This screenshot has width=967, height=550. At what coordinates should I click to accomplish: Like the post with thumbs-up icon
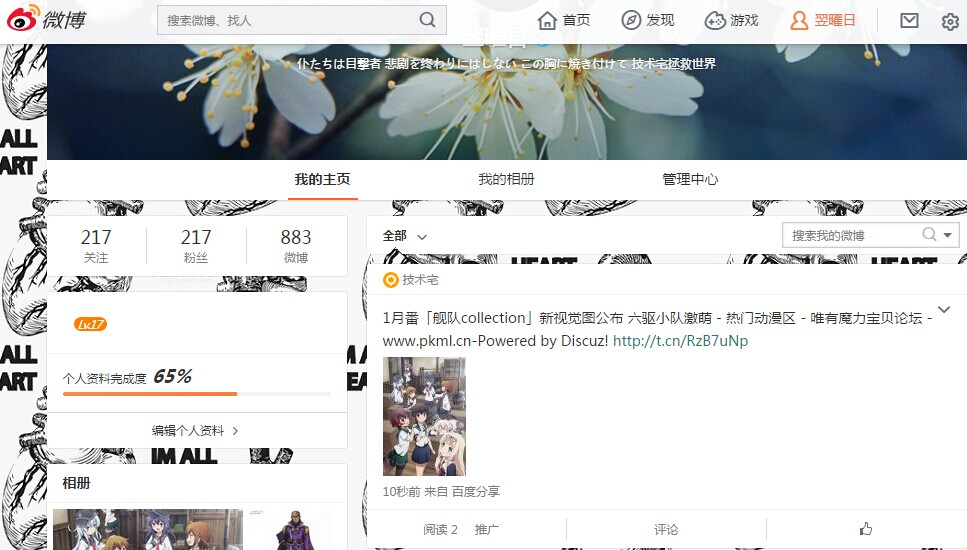tap(865, 529)
